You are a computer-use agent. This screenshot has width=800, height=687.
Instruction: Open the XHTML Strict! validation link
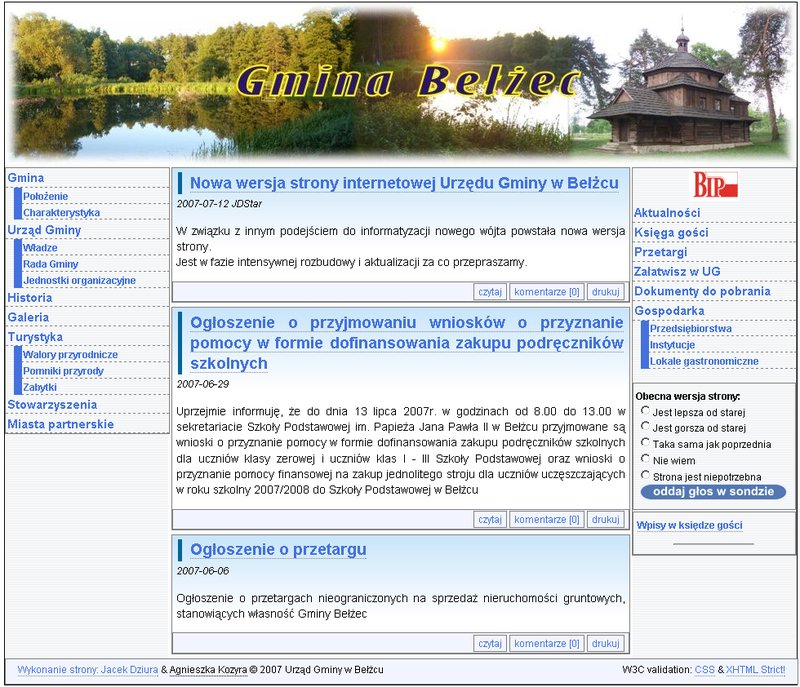coord(756,670)
